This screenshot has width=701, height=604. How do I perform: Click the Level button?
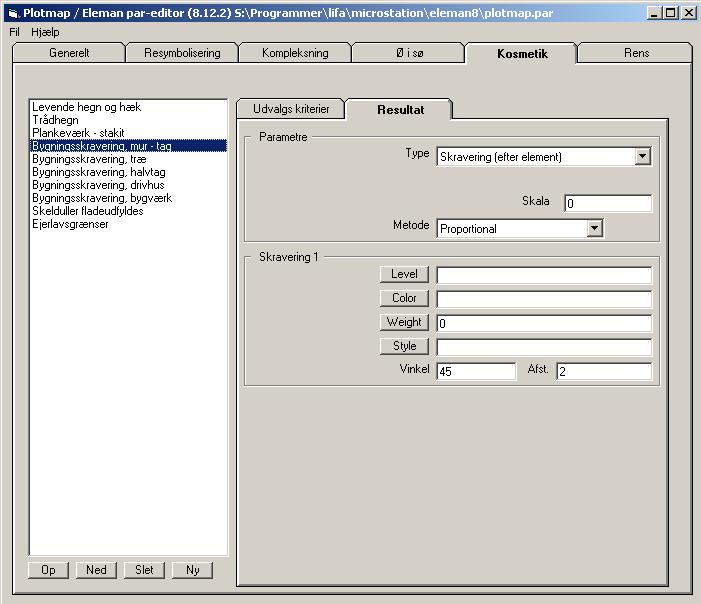point(404,274)
